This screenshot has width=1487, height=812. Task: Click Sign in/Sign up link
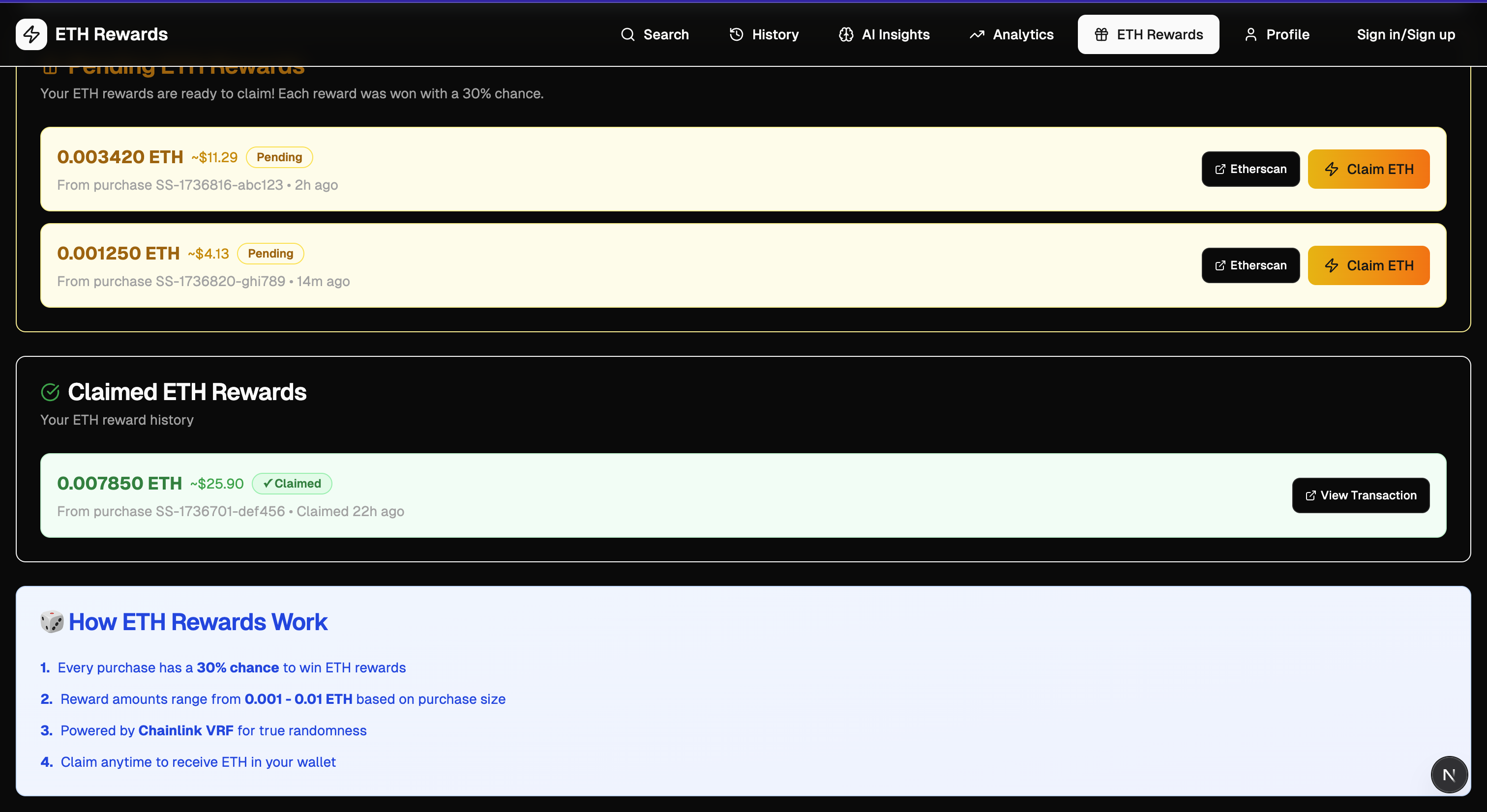pyautogui.click(x=1405, y=34)
